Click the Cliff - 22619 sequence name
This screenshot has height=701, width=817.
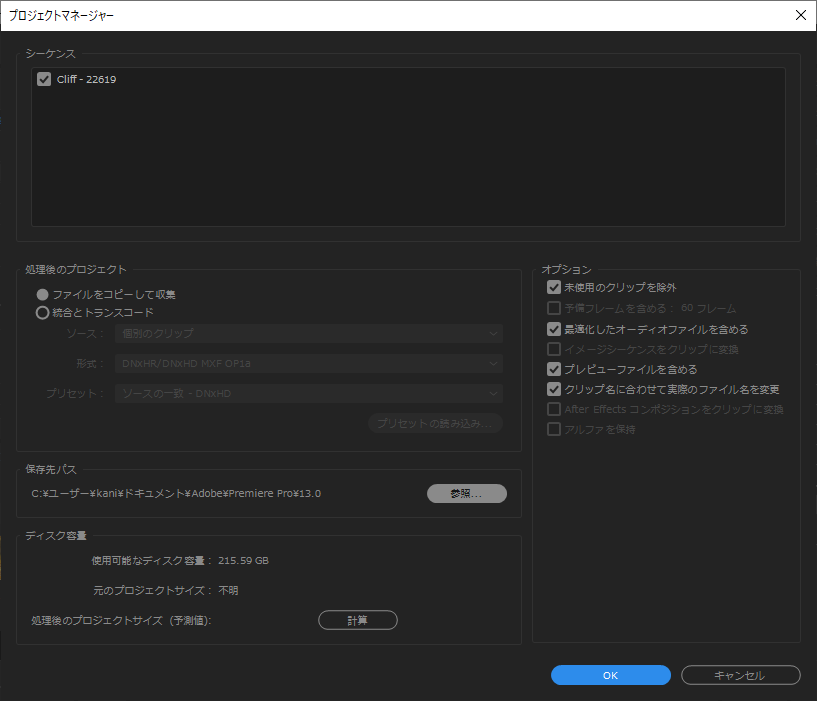click(86, 79)
